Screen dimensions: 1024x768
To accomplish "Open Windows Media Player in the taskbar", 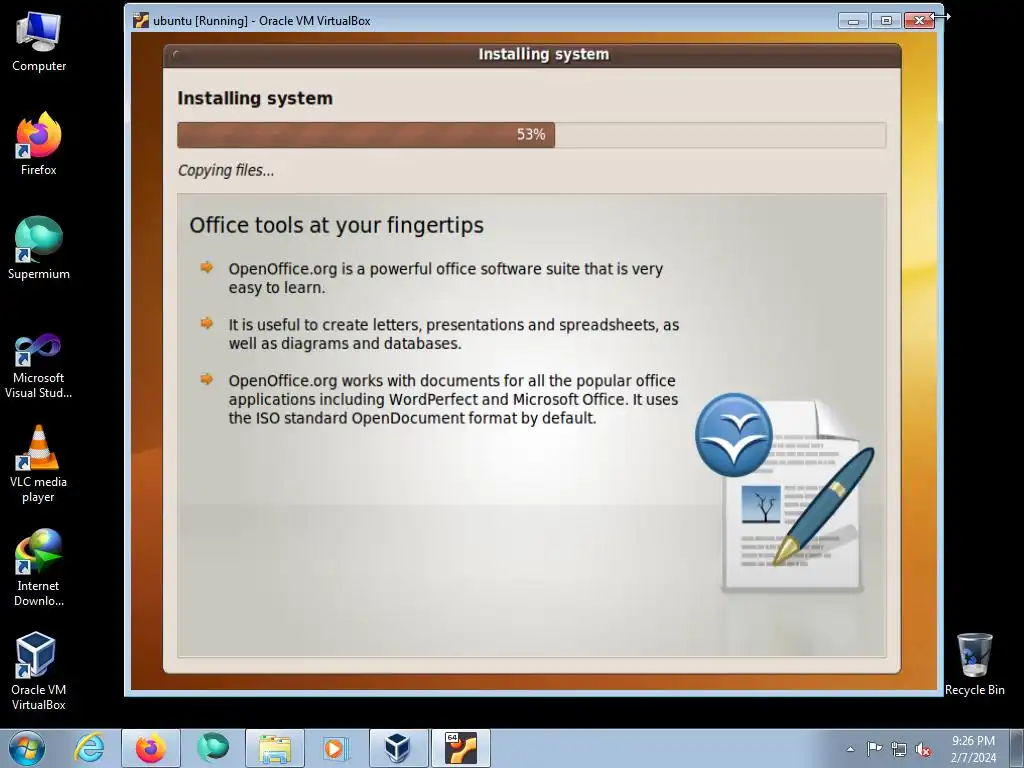I will click(x=336, y=748).
